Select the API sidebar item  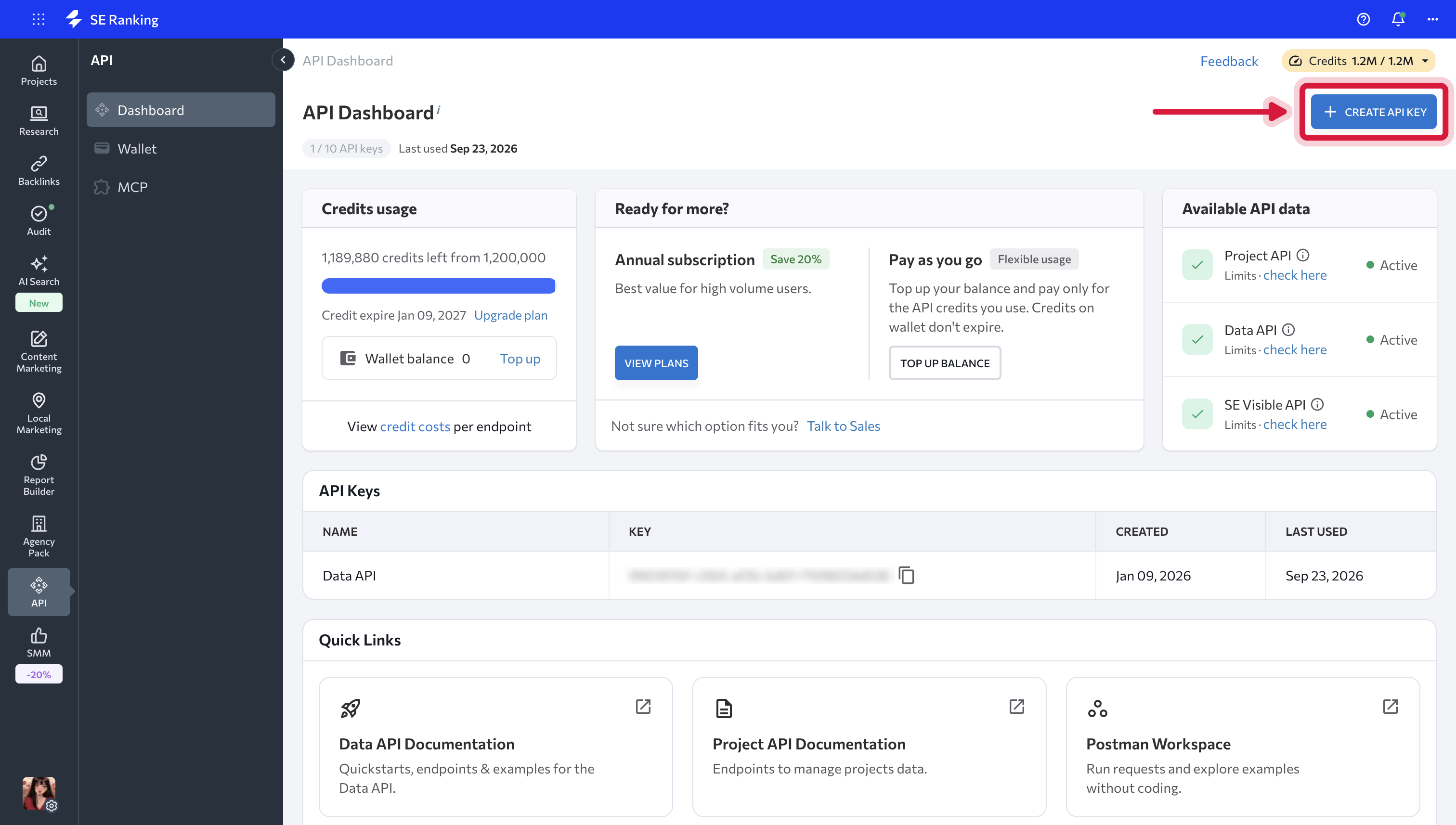pyautogui.click(x=39, y=592)
